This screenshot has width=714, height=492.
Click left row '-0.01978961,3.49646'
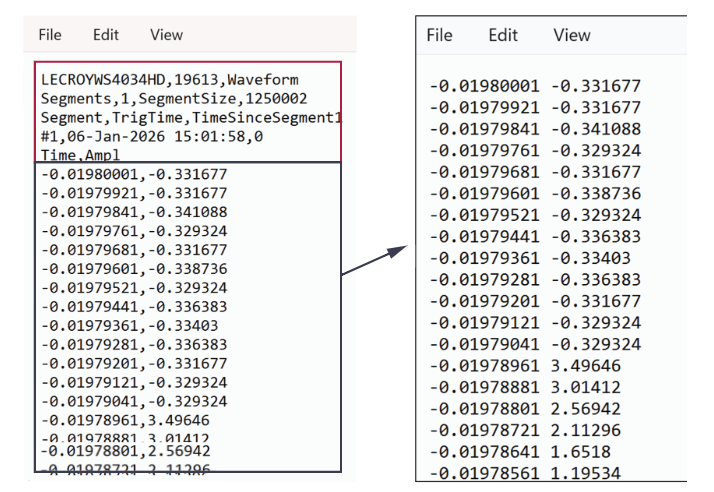[x=125, y=420]
